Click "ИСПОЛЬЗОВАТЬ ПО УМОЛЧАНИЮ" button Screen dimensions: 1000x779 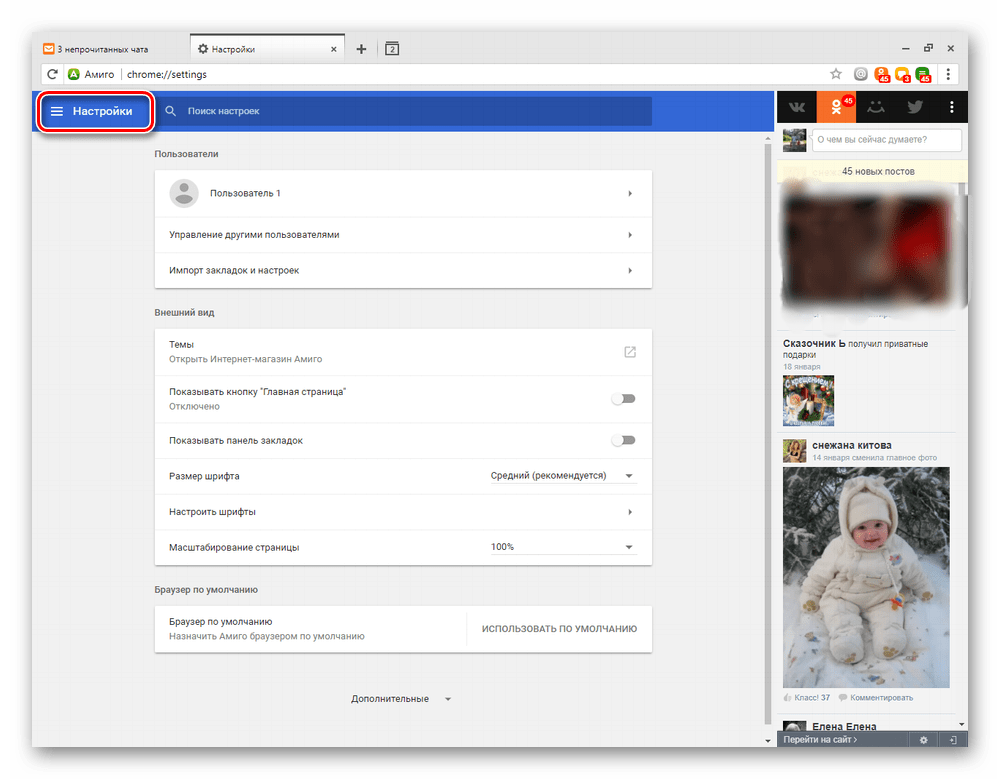(559, 629)
